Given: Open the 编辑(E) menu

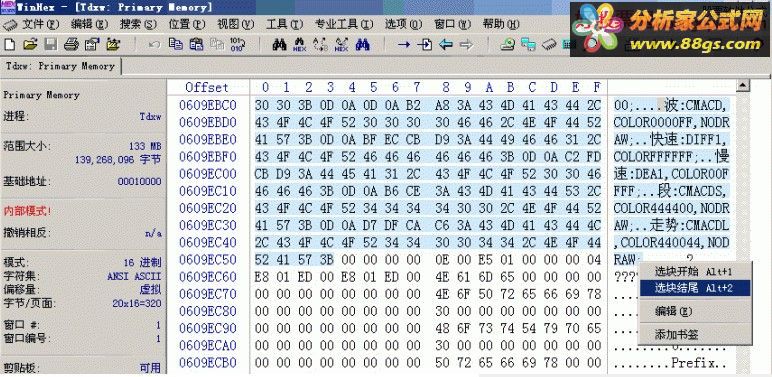Looking at the screenshot, I should [89, 24].
